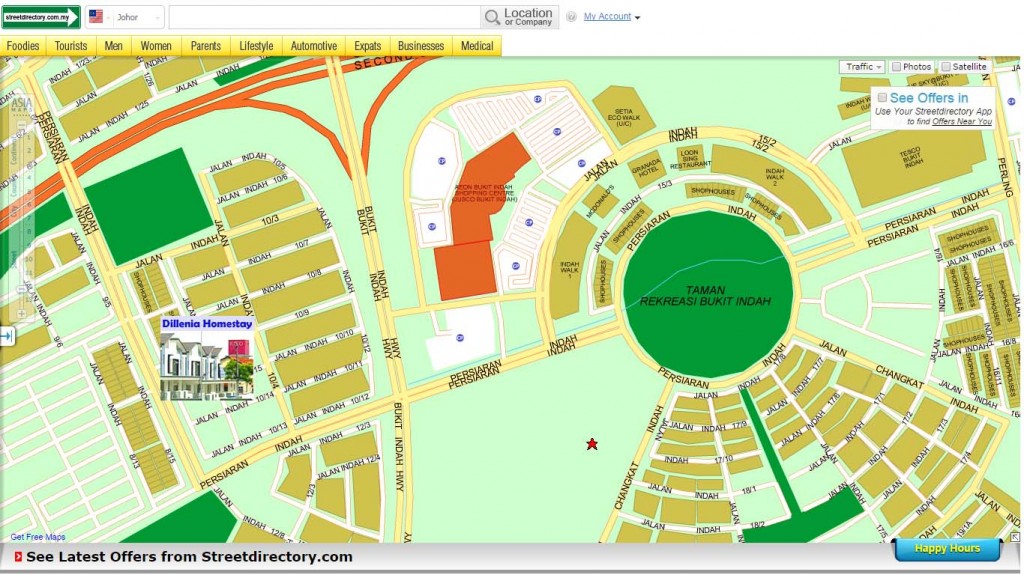1024x575 pixels.
Task: Click the Taman Rekreasi Bukit Indah label
Action: pyautogui.click(x=705, y=295)
